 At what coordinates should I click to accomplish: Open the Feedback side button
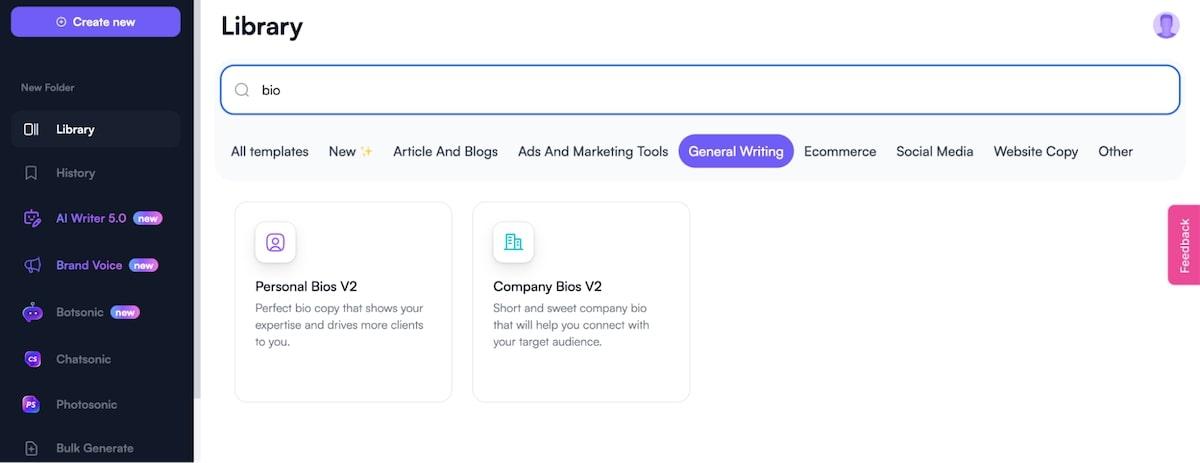click(1184, 245)
